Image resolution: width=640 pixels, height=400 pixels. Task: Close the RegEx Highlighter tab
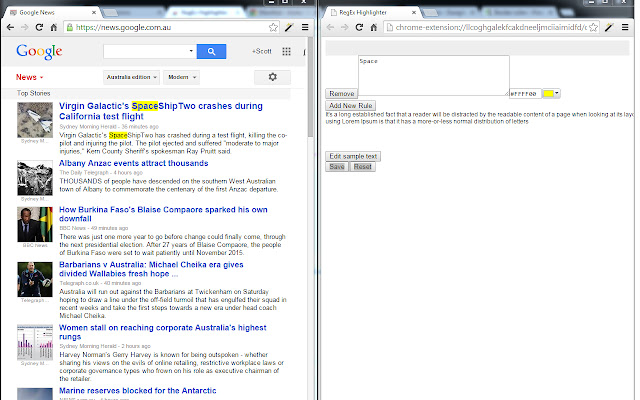pyautogui.click(x=413, y=13)
